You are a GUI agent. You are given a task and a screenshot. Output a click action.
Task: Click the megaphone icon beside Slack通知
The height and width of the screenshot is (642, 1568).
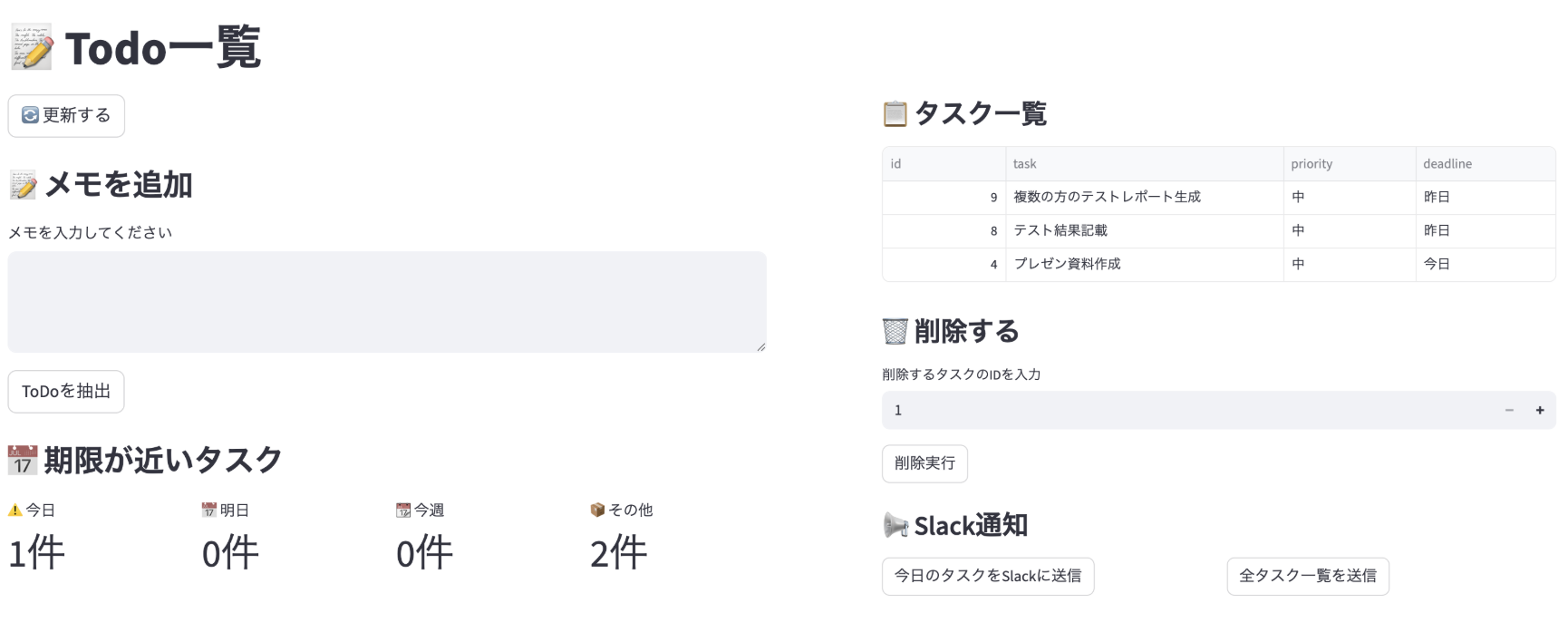895,525
